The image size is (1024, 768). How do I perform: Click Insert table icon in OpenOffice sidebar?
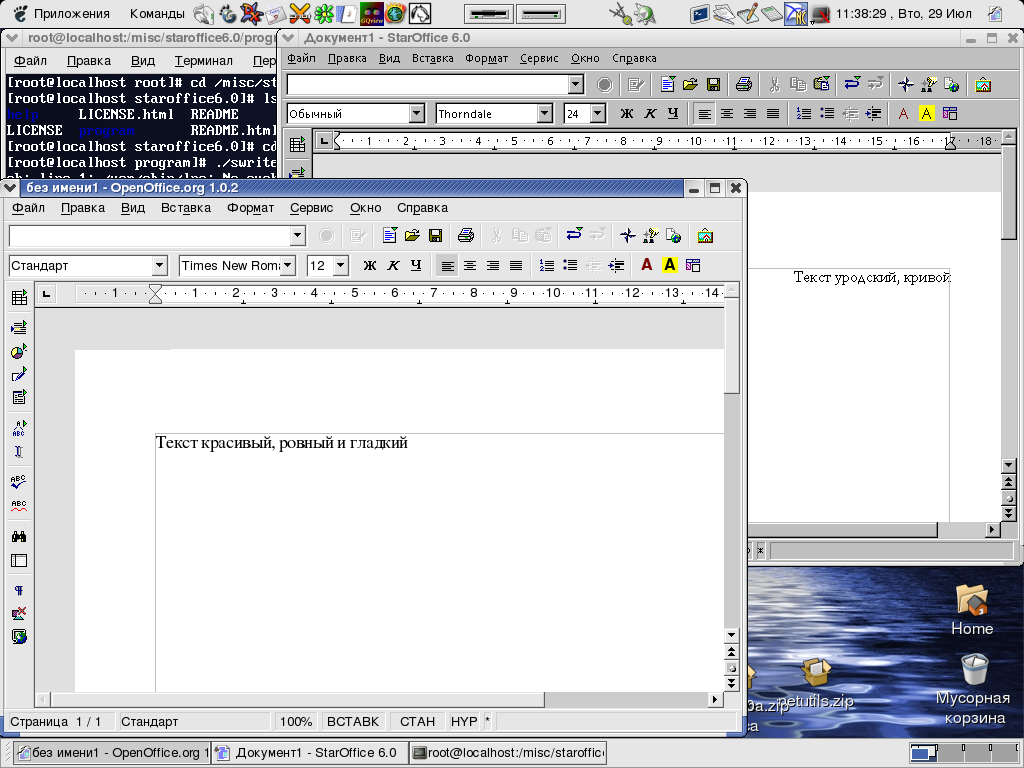click(19, 298)
